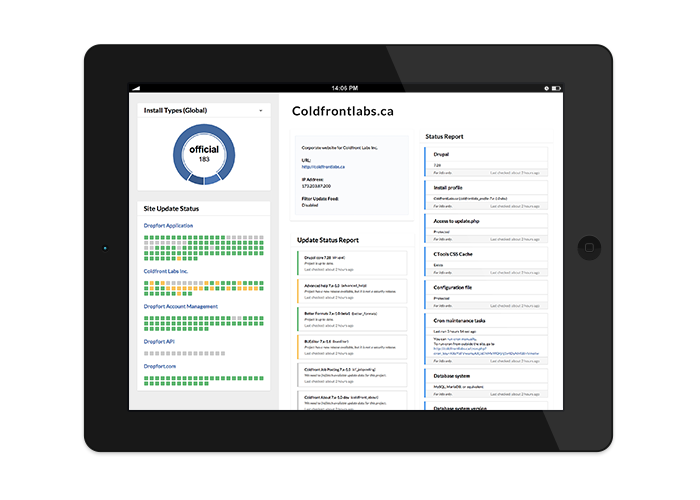Click the Install Types (Global) panel title
The width and height of the screenshot is (700, 500).
click(175, 111)
